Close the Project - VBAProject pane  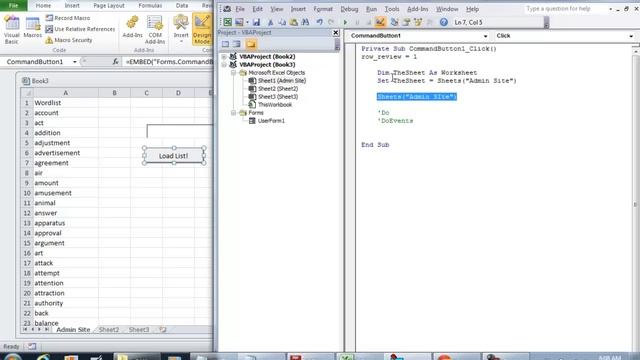[x=336, y=33]
